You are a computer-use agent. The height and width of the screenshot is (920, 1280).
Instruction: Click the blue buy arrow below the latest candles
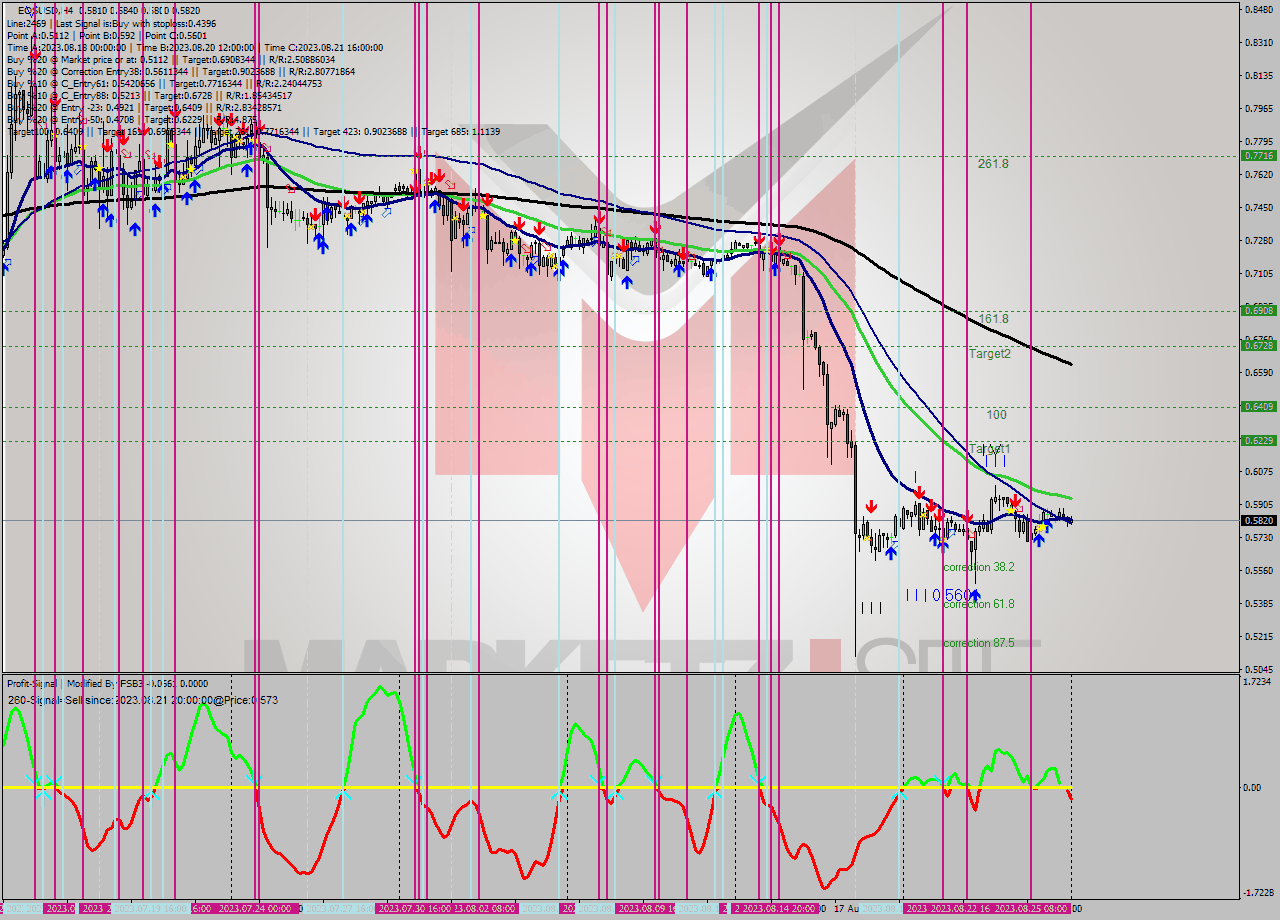coord(1040,537)
